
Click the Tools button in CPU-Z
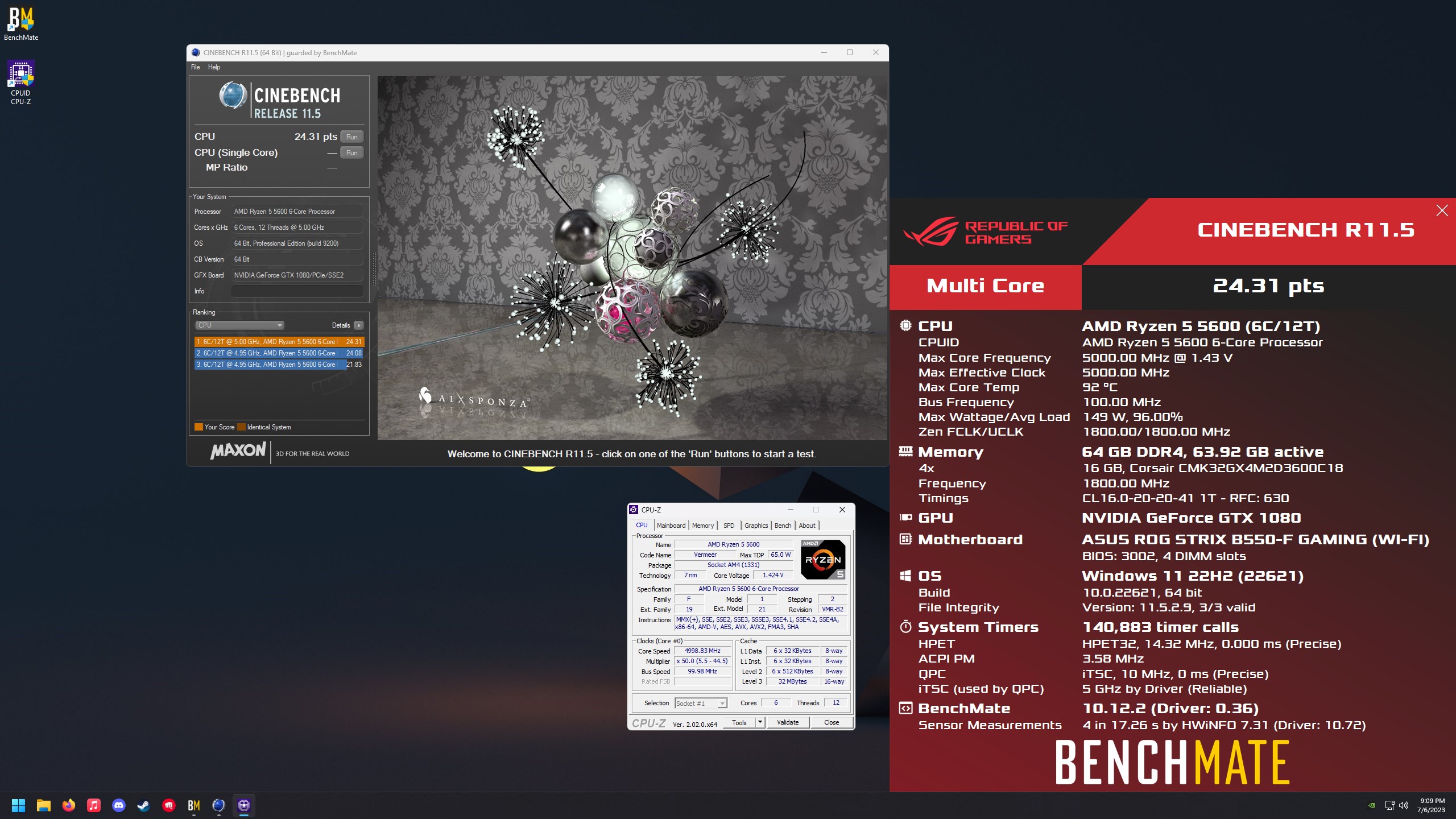tap(739, 722)
